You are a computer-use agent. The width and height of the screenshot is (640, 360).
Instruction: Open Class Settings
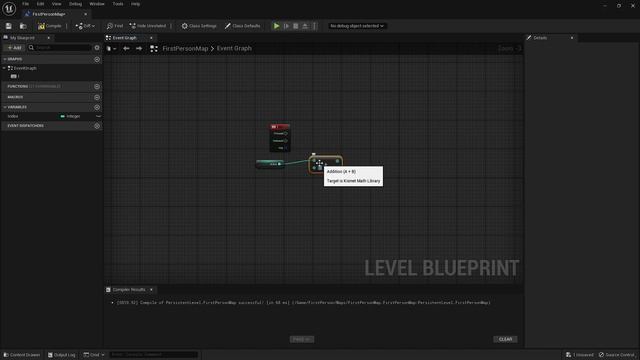199,26
